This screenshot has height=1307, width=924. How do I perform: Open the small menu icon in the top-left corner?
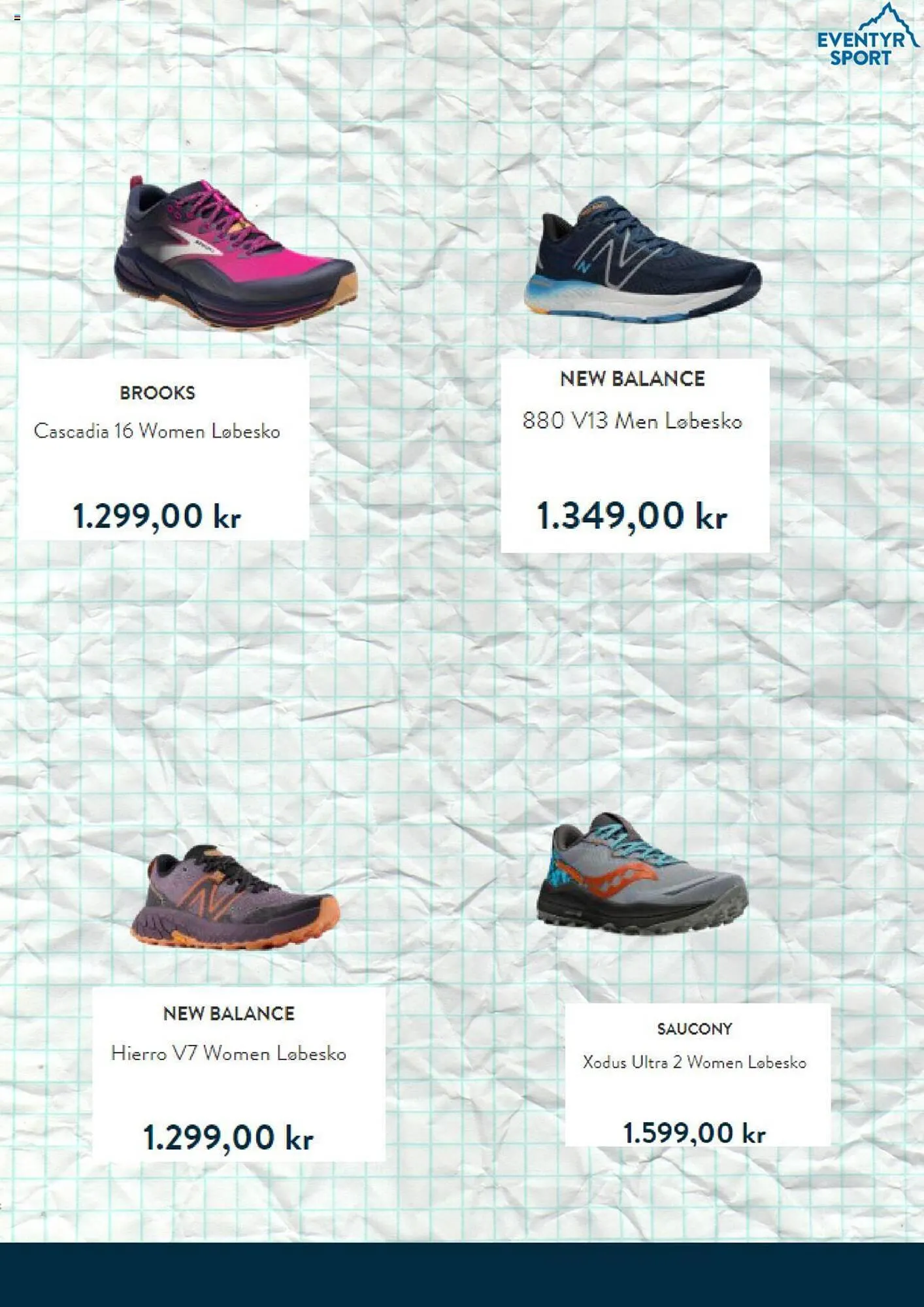coord(18,18)
